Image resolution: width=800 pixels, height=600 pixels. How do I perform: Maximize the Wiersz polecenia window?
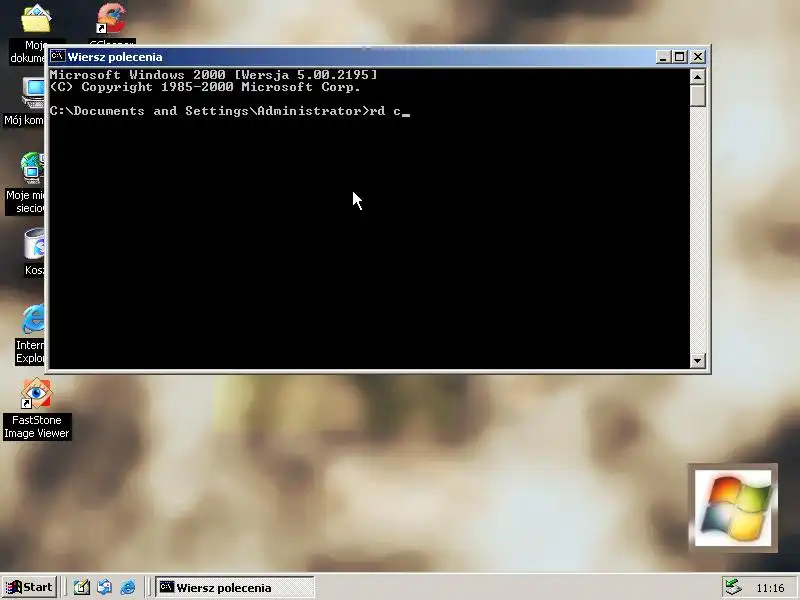pos(680,57)
